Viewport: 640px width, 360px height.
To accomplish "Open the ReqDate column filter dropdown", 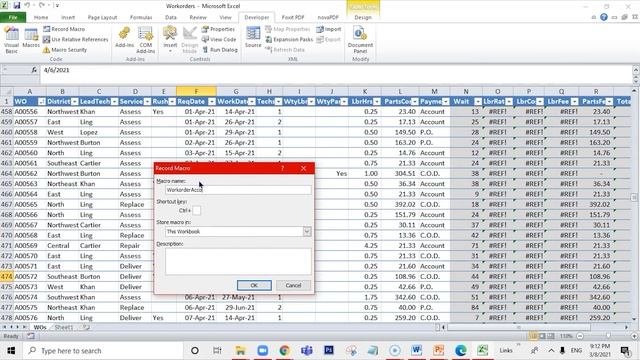I will [211, 102].
